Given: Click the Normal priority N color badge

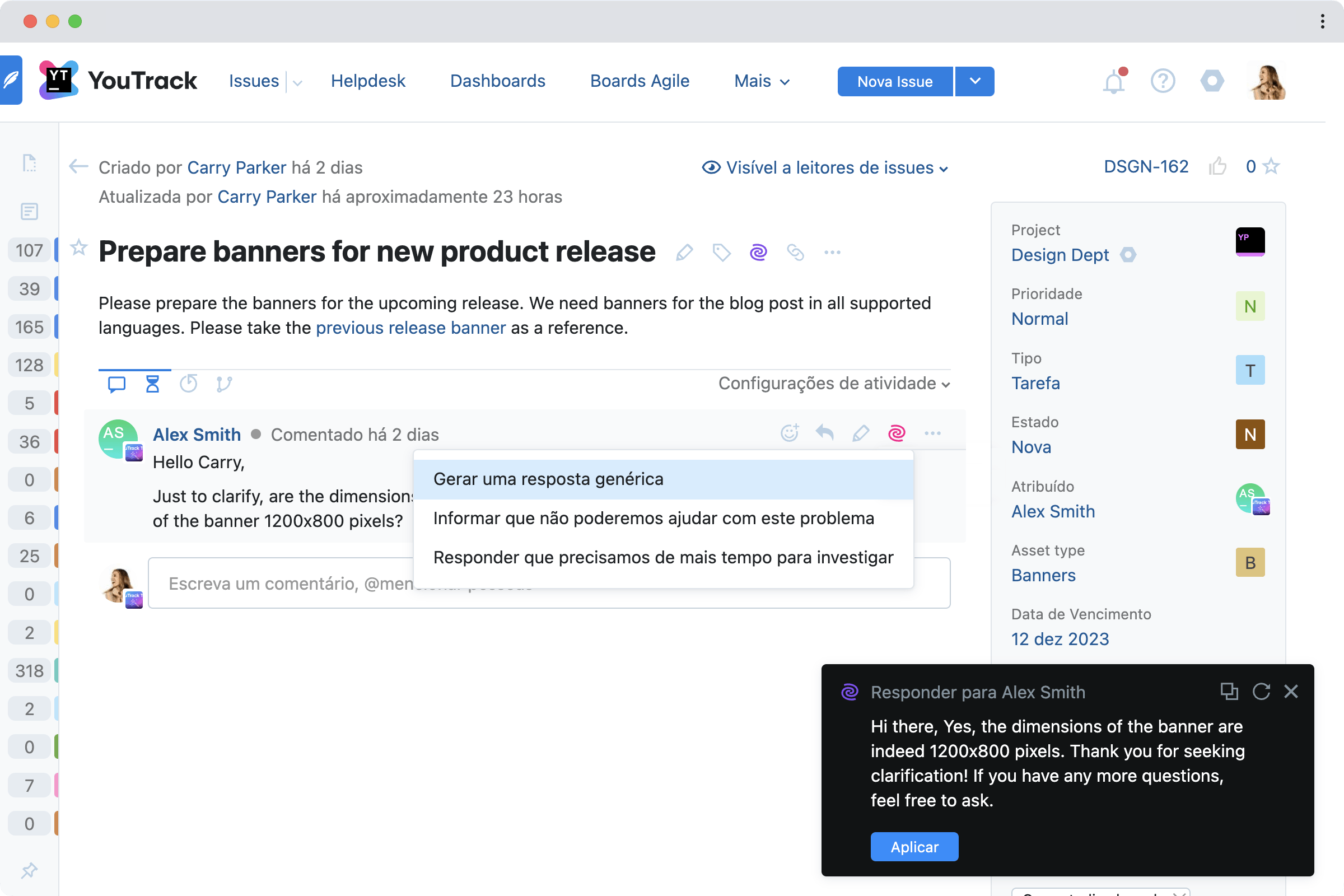Looking at the screenshot, I should (1250, 306).
